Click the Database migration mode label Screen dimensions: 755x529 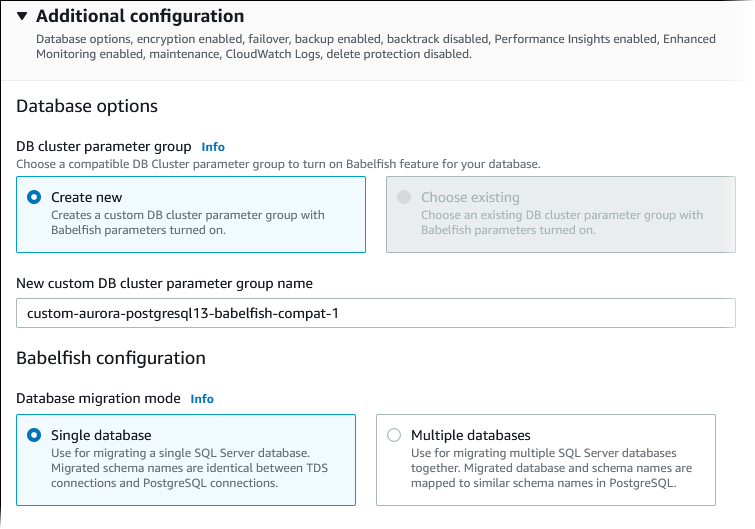[99, 398]
